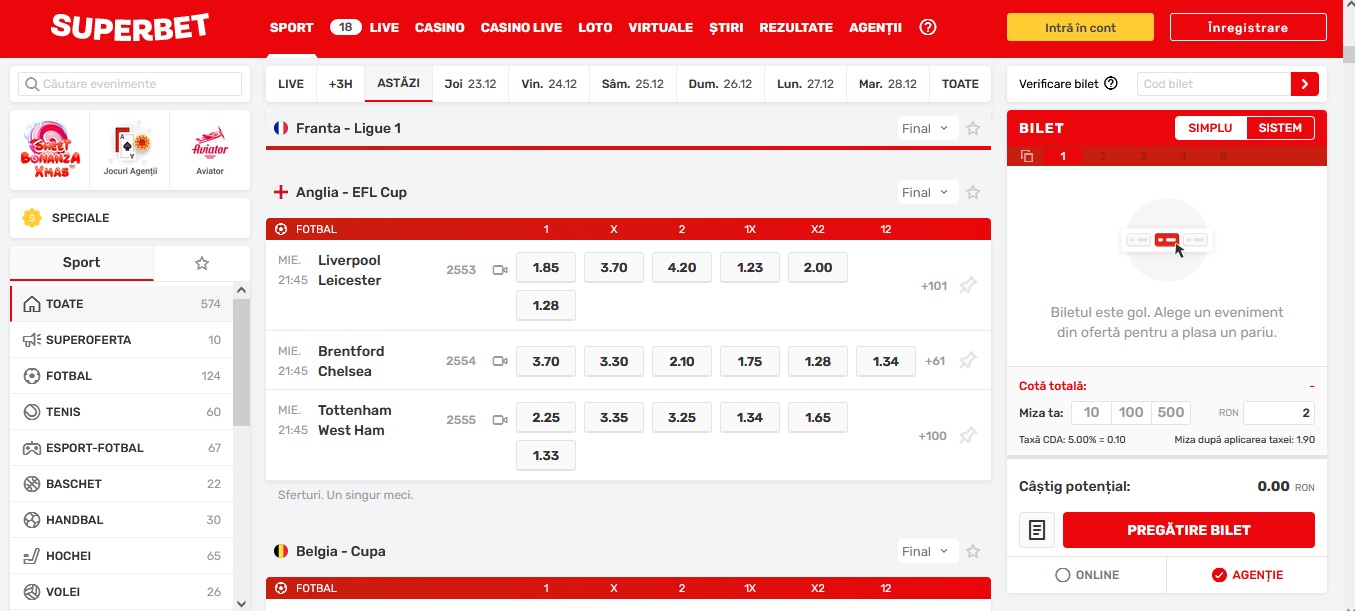Viewport: 1360px width, 611px height.
Task: Set stake to 10 RON preset
Action: (1091, 413)
